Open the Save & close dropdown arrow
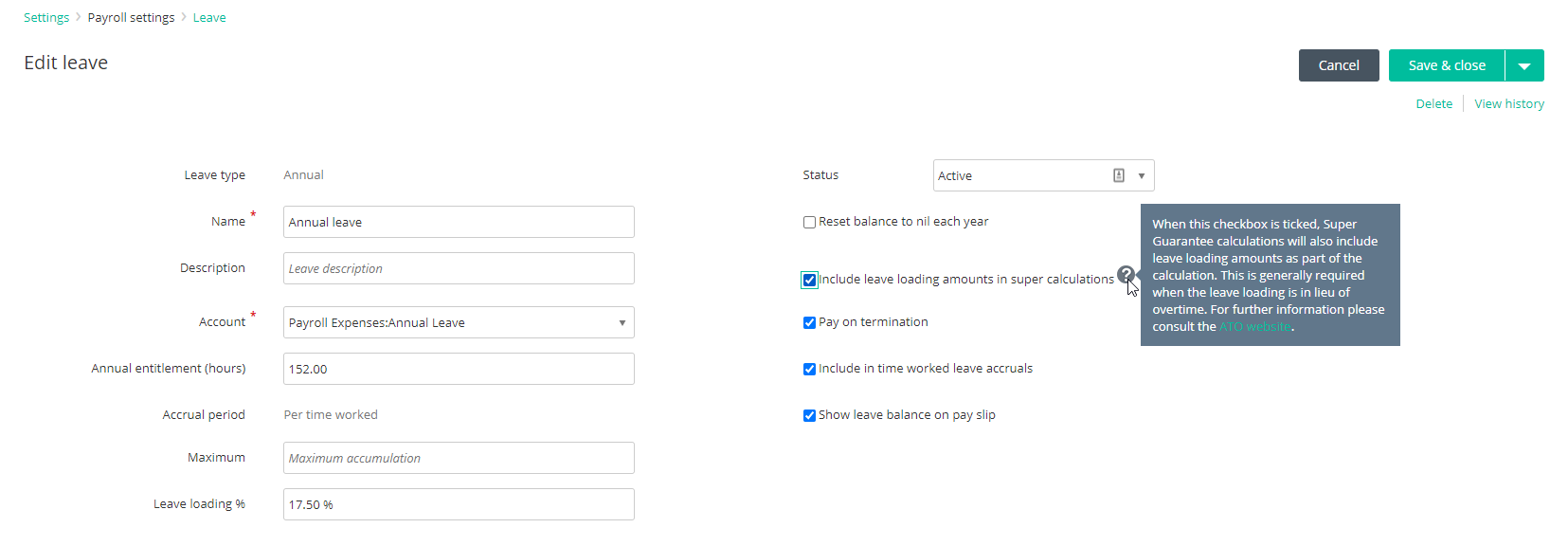The image size is (1568, 546). click(1524, 65)
